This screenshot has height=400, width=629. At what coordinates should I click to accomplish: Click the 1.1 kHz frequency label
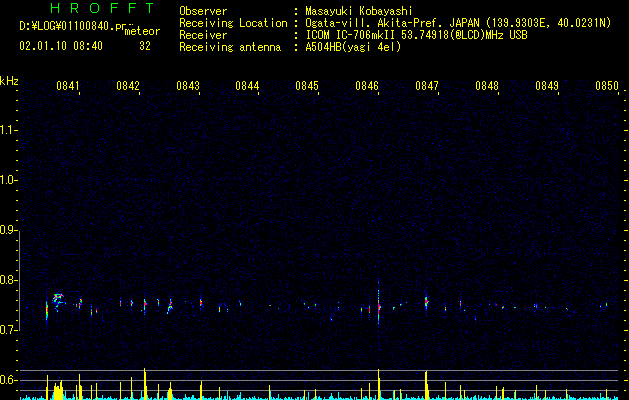click(8, 130)
